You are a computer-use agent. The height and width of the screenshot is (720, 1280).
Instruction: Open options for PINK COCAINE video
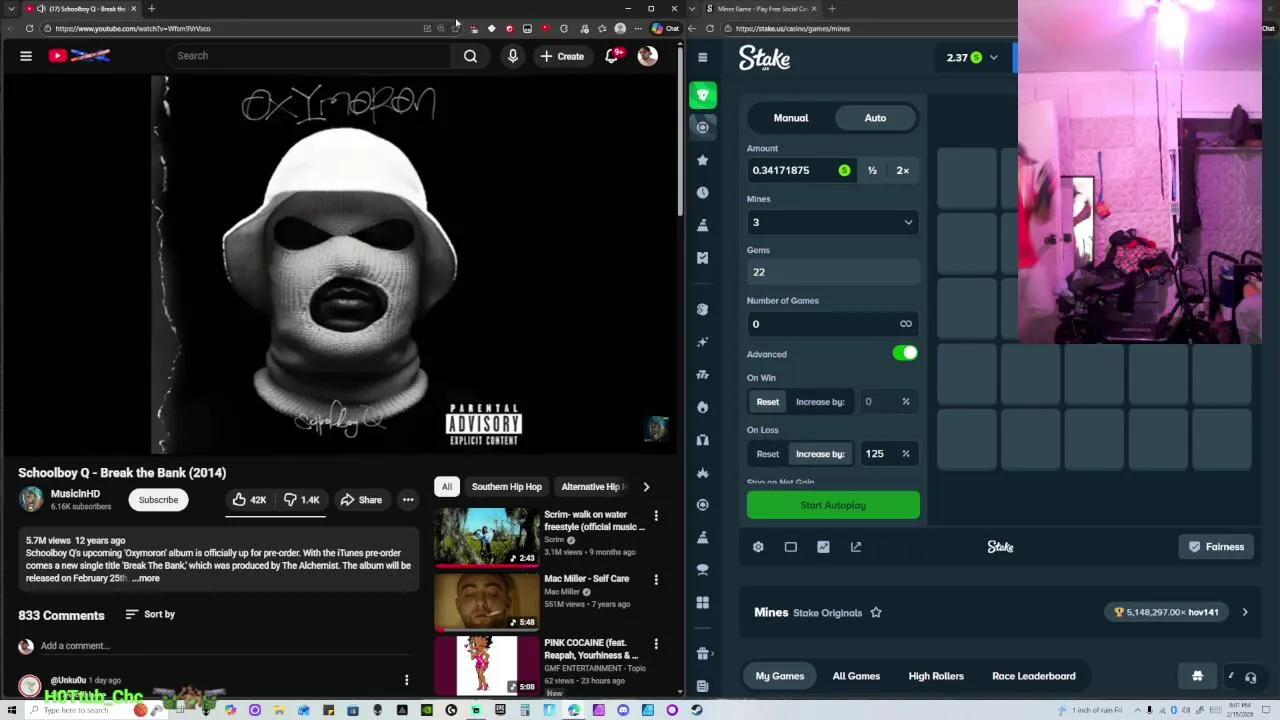[x=656, y=644]
